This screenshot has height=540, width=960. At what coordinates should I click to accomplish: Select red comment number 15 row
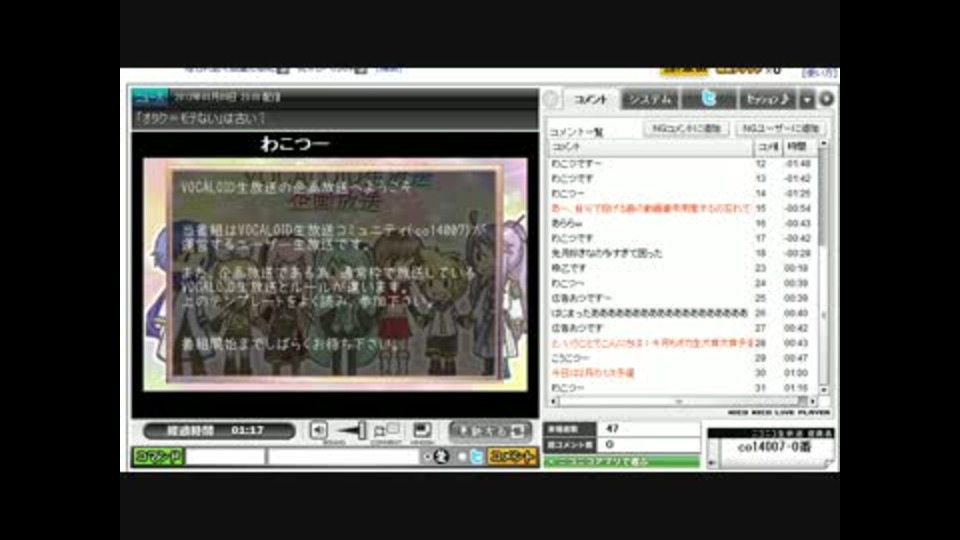pyautogui.click(x=682, y=208)
